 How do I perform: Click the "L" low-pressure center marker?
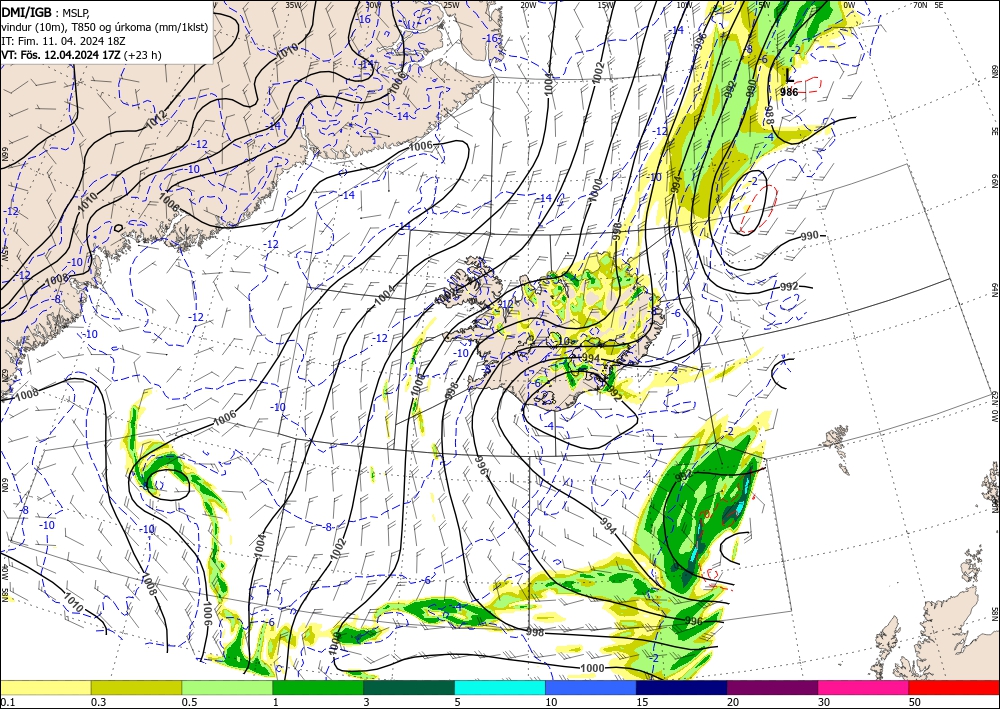click(790, 77)
